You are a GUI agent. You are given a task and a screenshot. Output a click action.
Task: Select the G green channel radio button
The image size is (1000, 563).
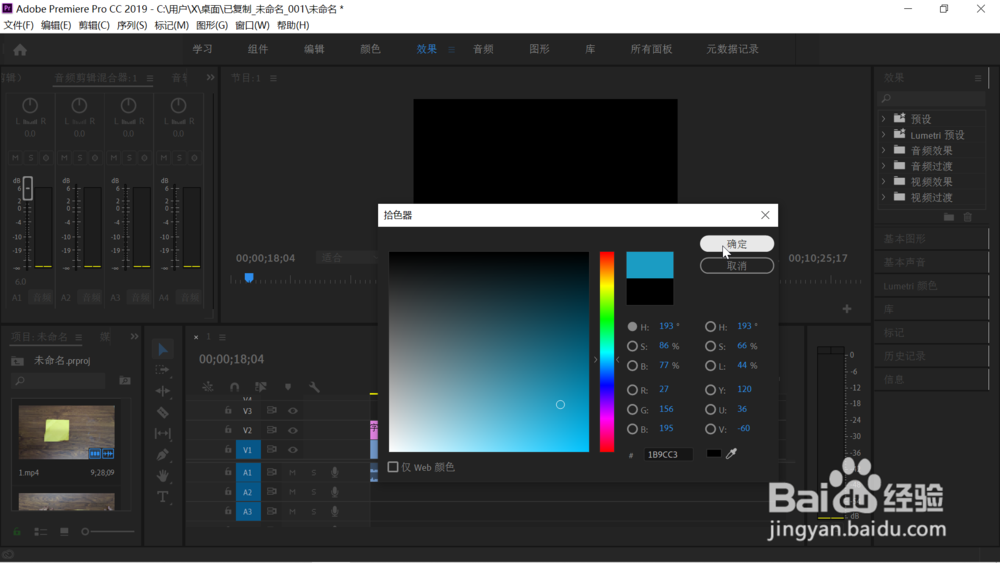click(x=632, y=409)
